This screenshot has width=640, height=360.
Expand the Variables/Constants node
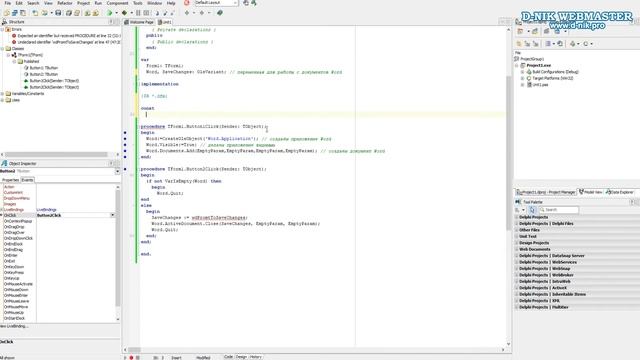click(x=2, y=93)
